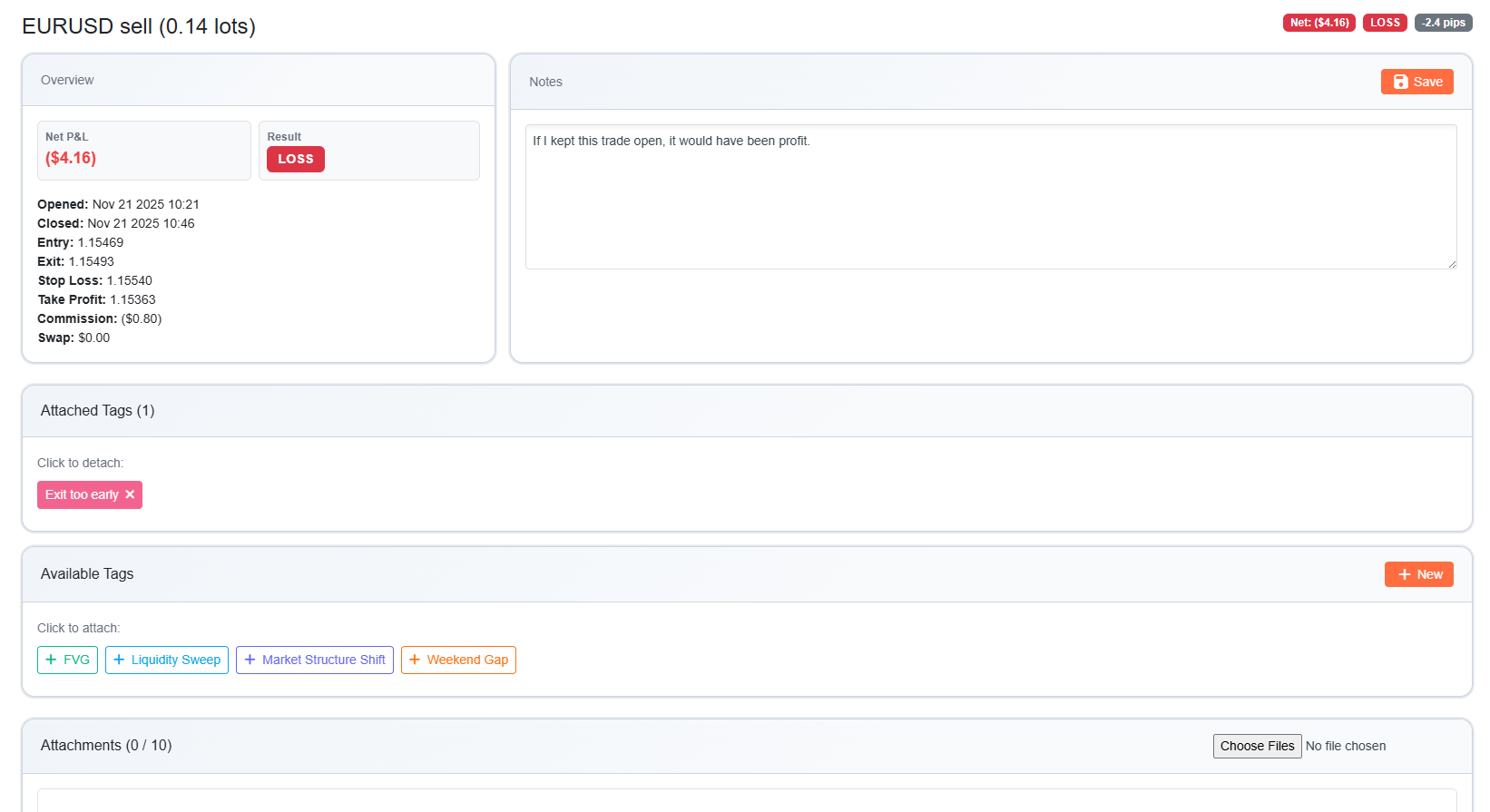Click the plus icon on the New button
The height and width of the screenshot is (812, 1490).
pos(1404,574)
